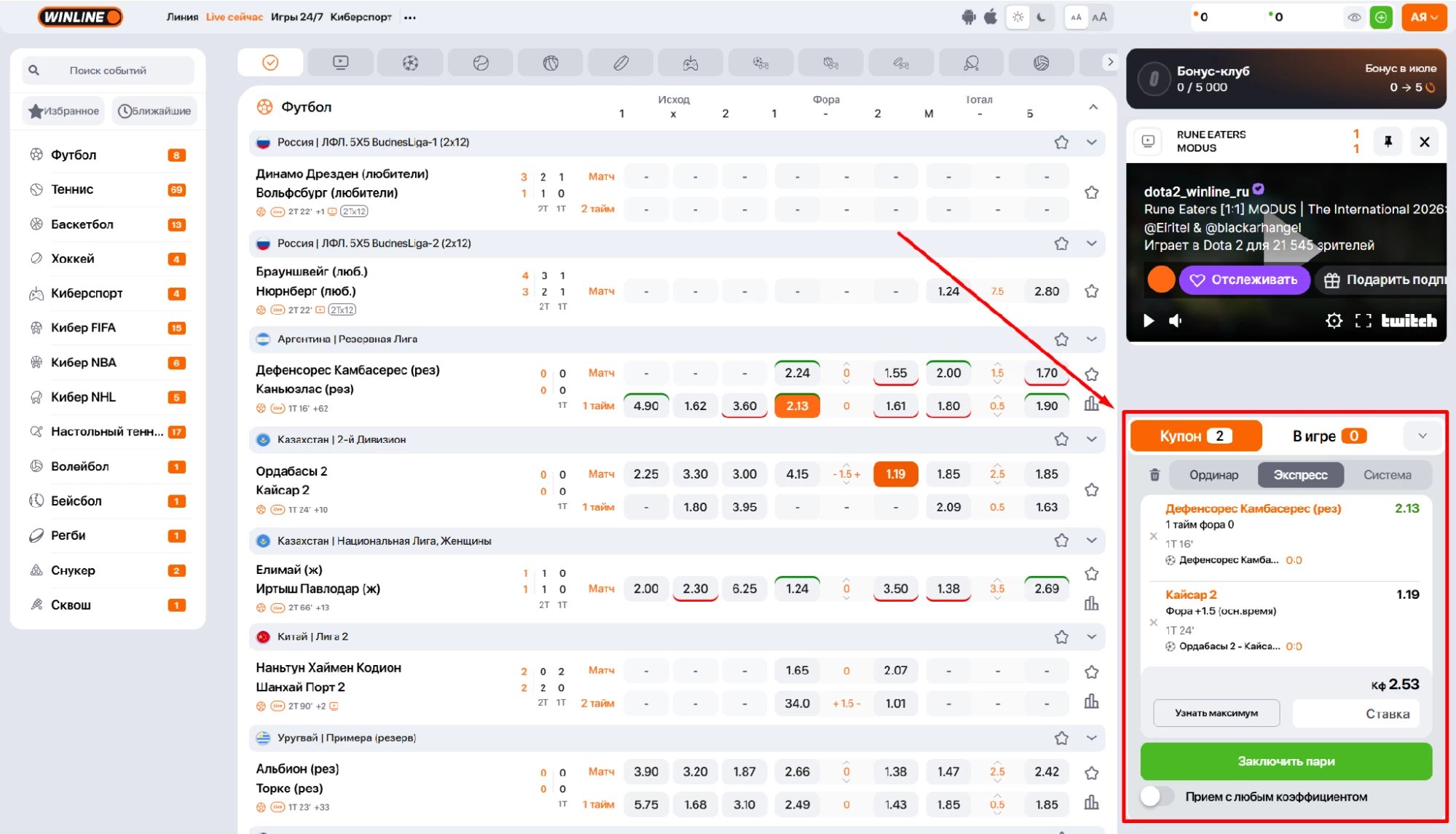Switch to dark theme moon icon
Image resolution: width=1456 pixels, height=834 pixels.
[1042, 17]
